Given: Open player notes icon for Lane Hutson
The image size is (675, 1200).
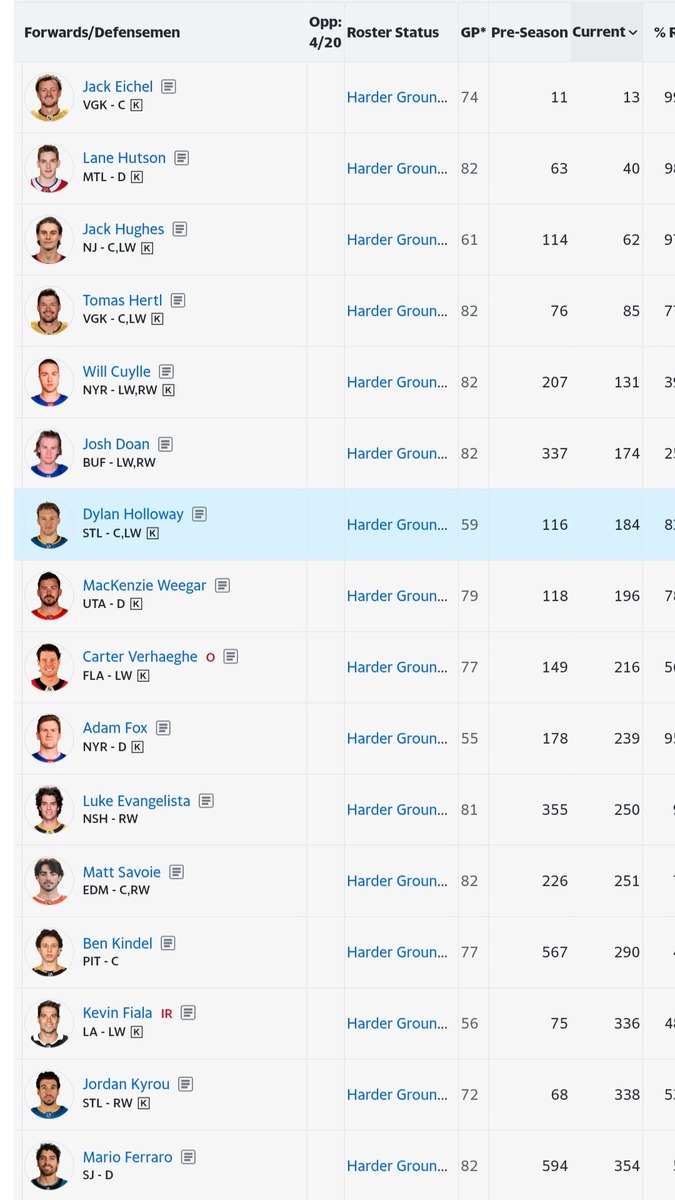Looking at the screenshot, I should (x=181, y=158).
